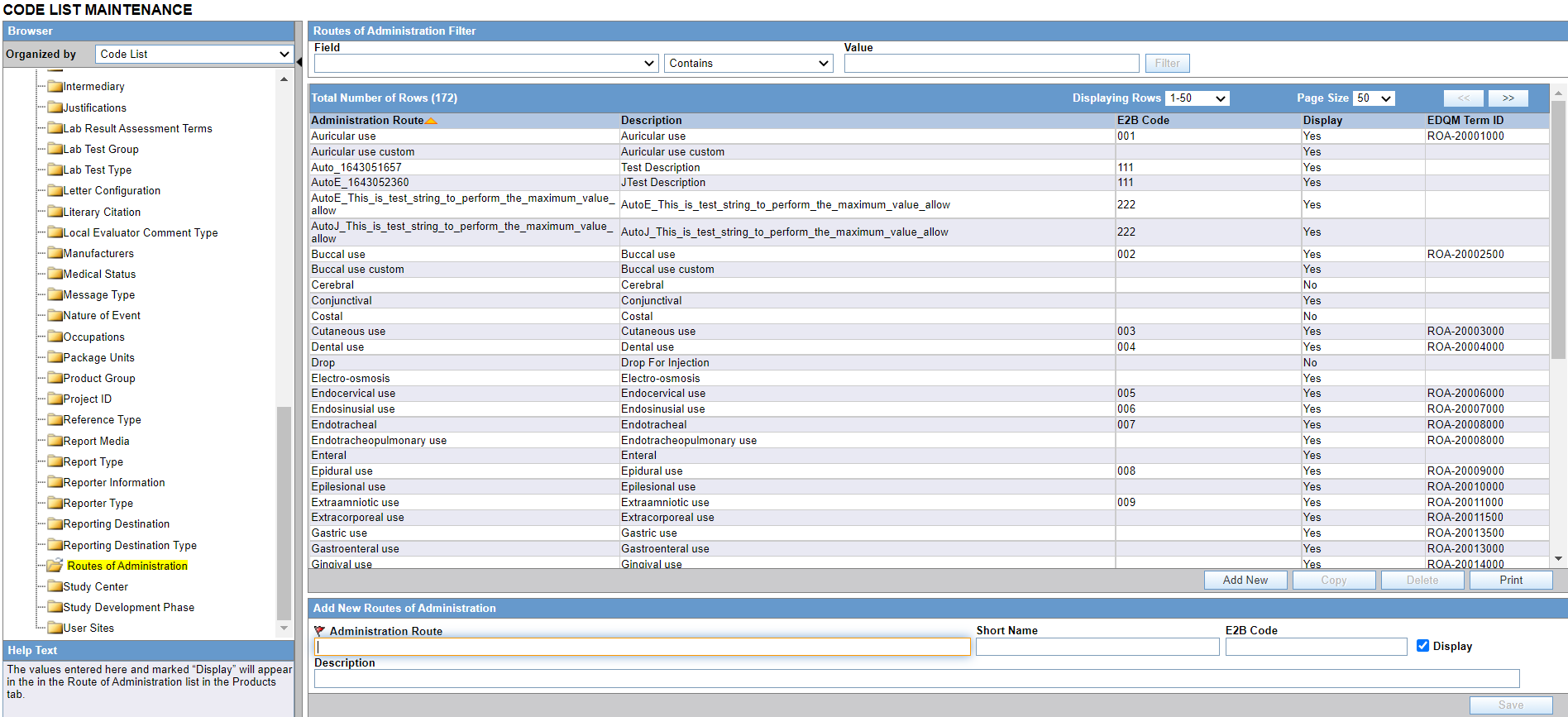1568x717 pixels.
Task: Click the Nature of Event folder icon
Action: (x=55, y=315)
